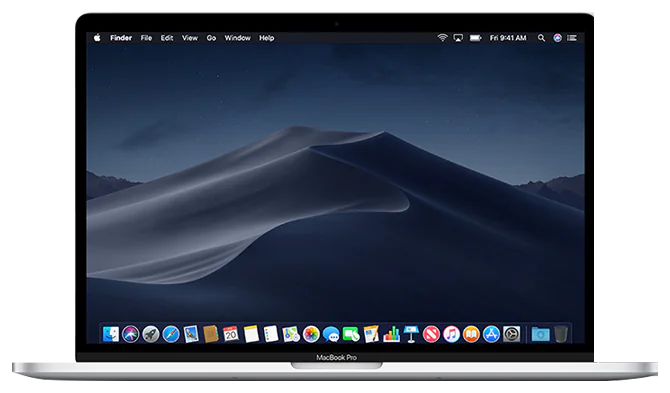Open System Preferences gear in Dock
Screen dimensions: 670x393
click(x=511, y=334)
